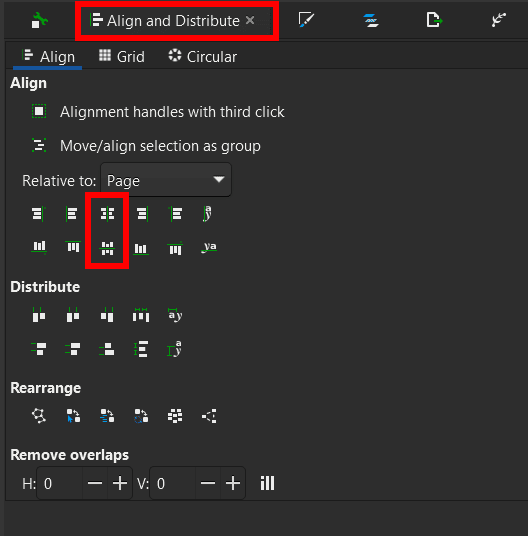Screen dimensions: 528x536
Task: Switch to the Grid tab
Action: click(122, 56)
